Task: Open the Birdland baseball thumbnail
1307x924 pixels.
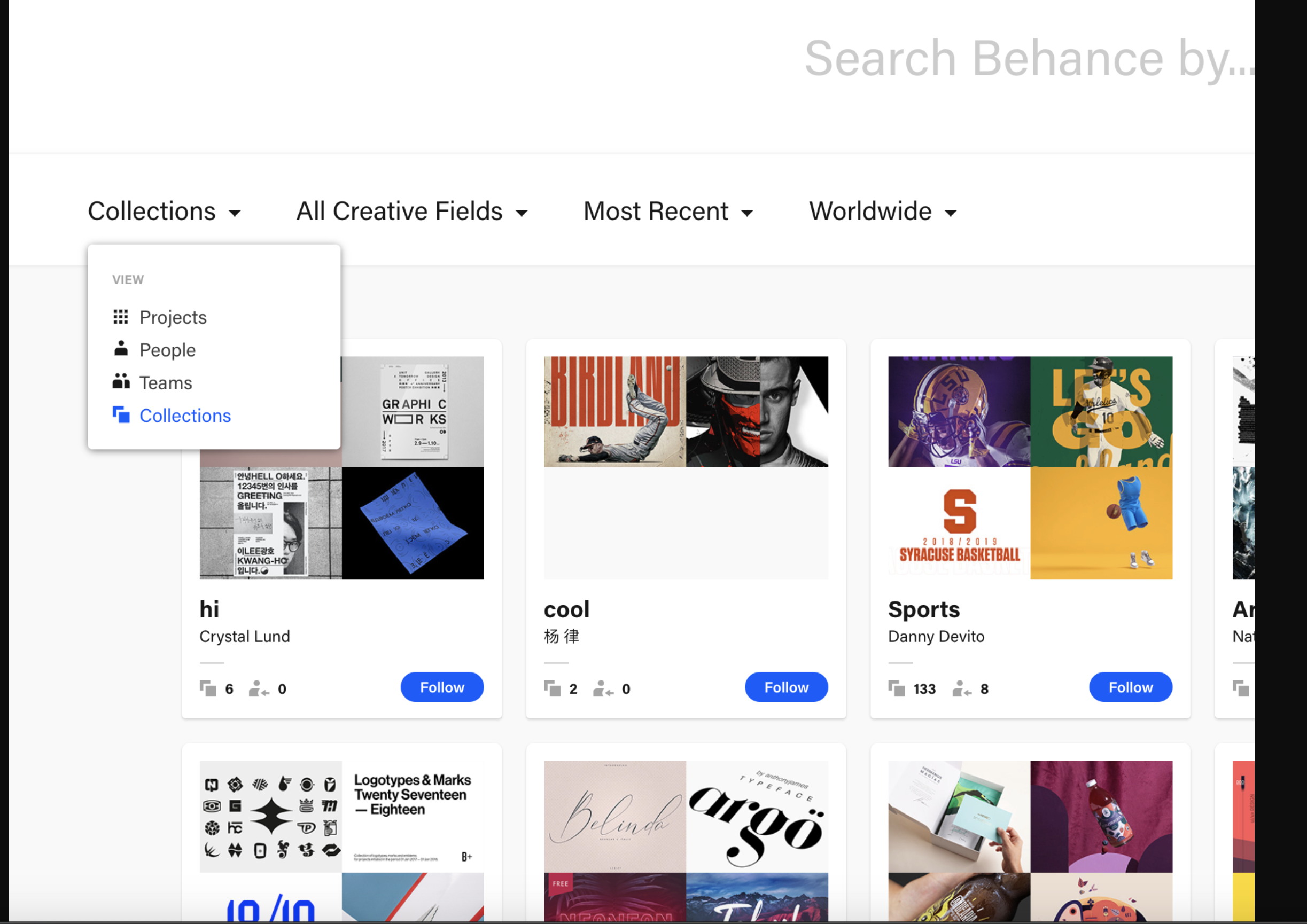Action: click(615, 412)
